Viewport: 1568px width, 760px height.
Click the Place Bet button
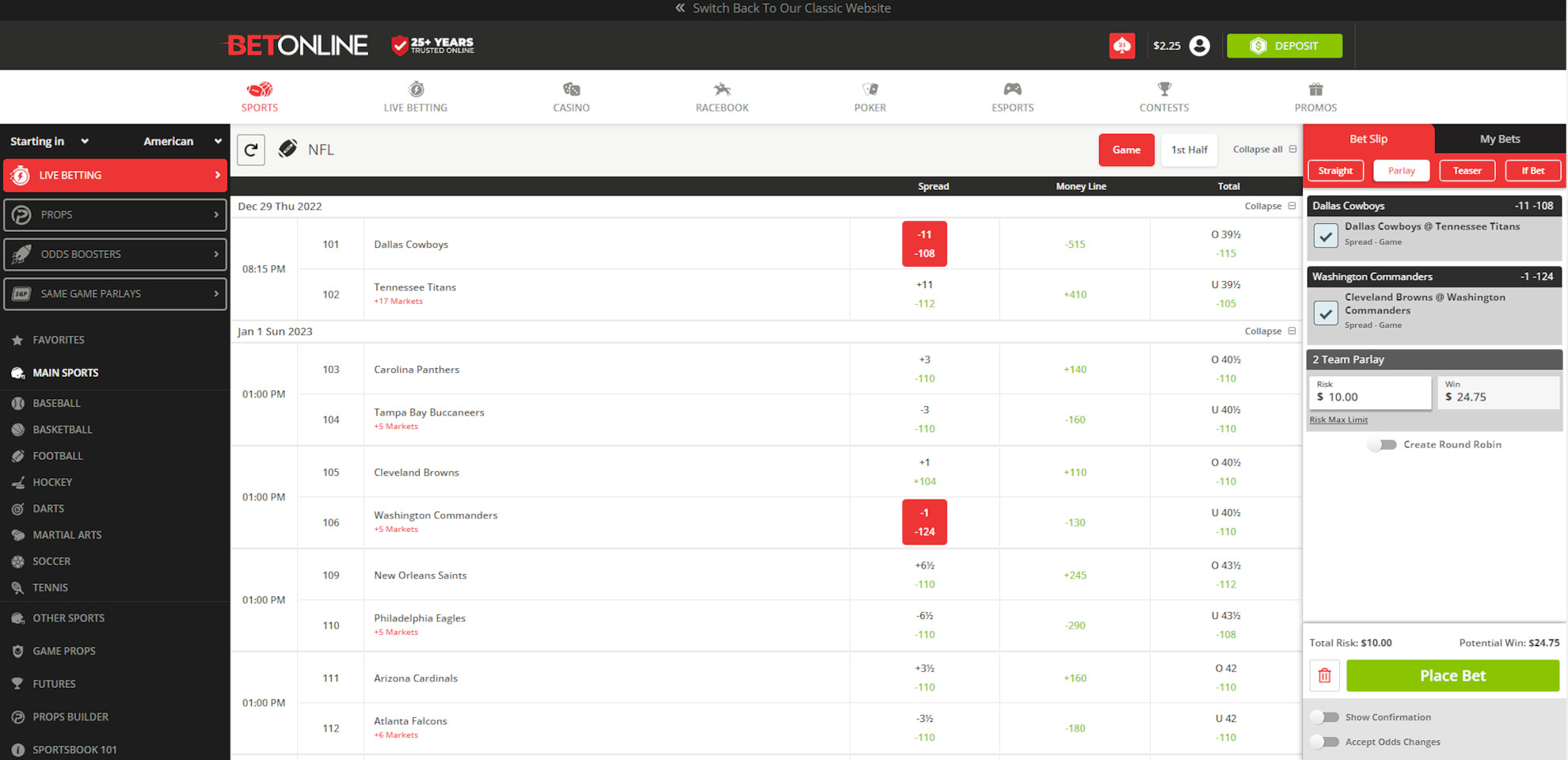pyautogui.click(x=1452, y=675)
